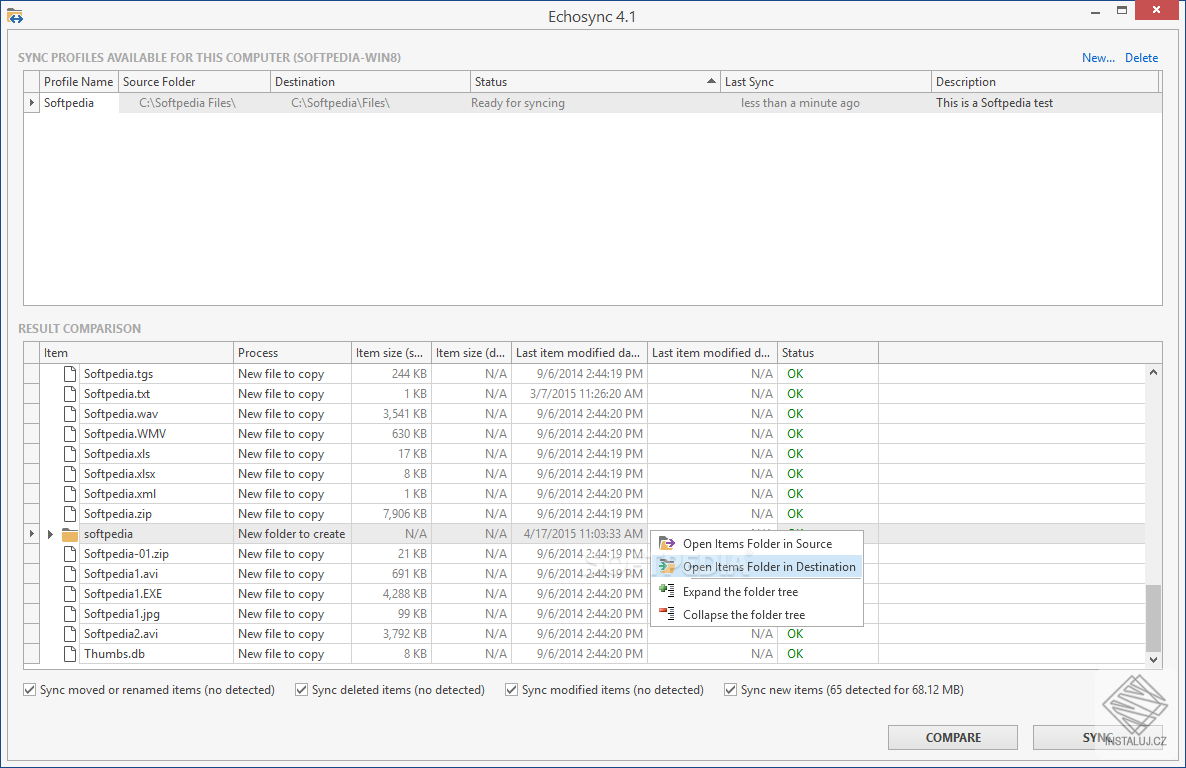Click the Open Items Folder in Source icon
The height and width of the screenshot is (768, 1186).
666,543
